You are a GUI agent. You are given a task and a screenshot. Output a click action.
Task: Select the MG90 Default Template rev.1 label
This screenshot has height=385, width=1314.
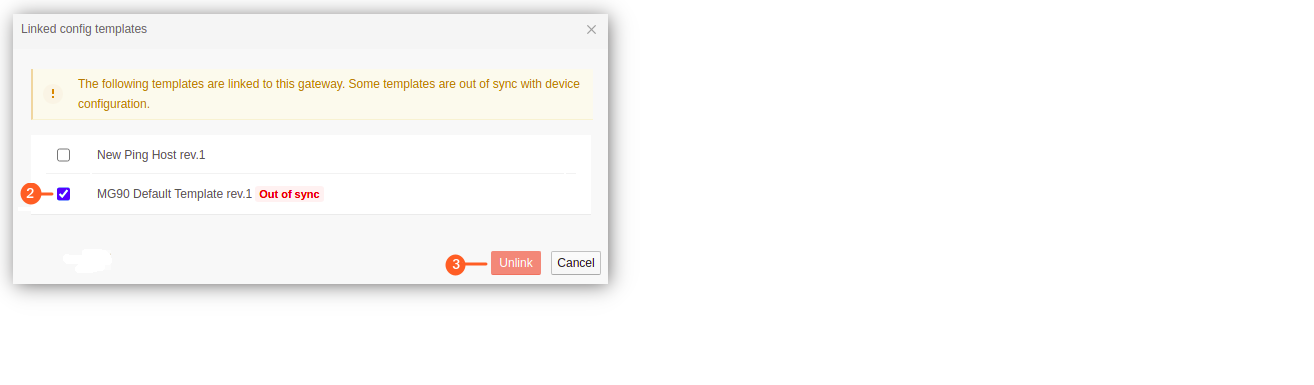[x=174, y=194]
